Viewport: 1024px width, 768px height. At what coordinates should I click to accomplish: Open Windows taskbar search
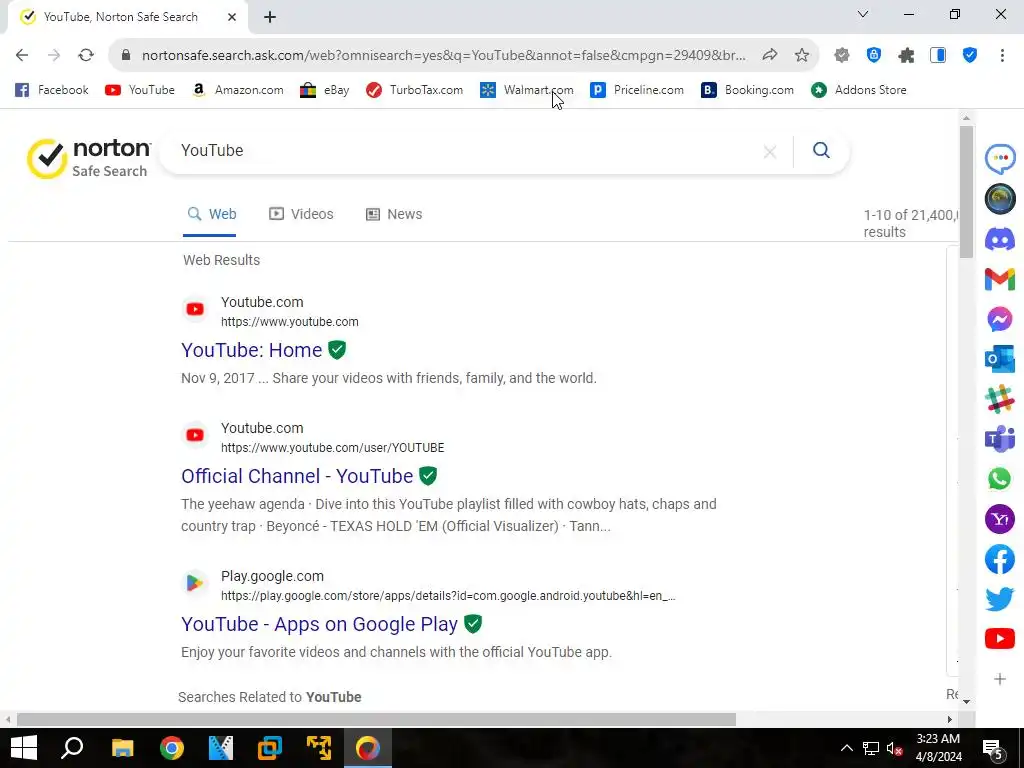[x=72, y=748]
